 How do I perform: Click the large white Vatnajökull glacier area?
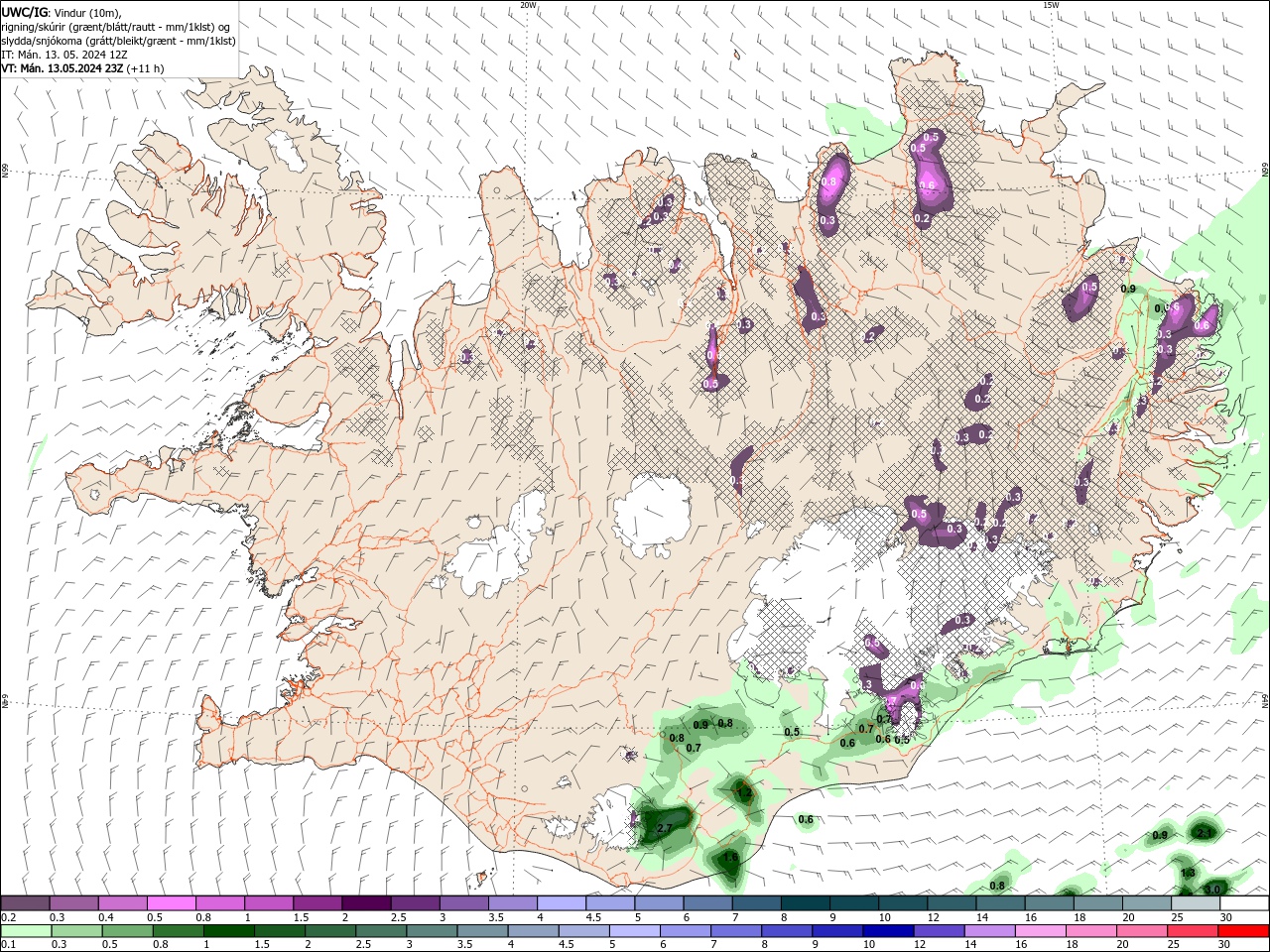(853, 595)
